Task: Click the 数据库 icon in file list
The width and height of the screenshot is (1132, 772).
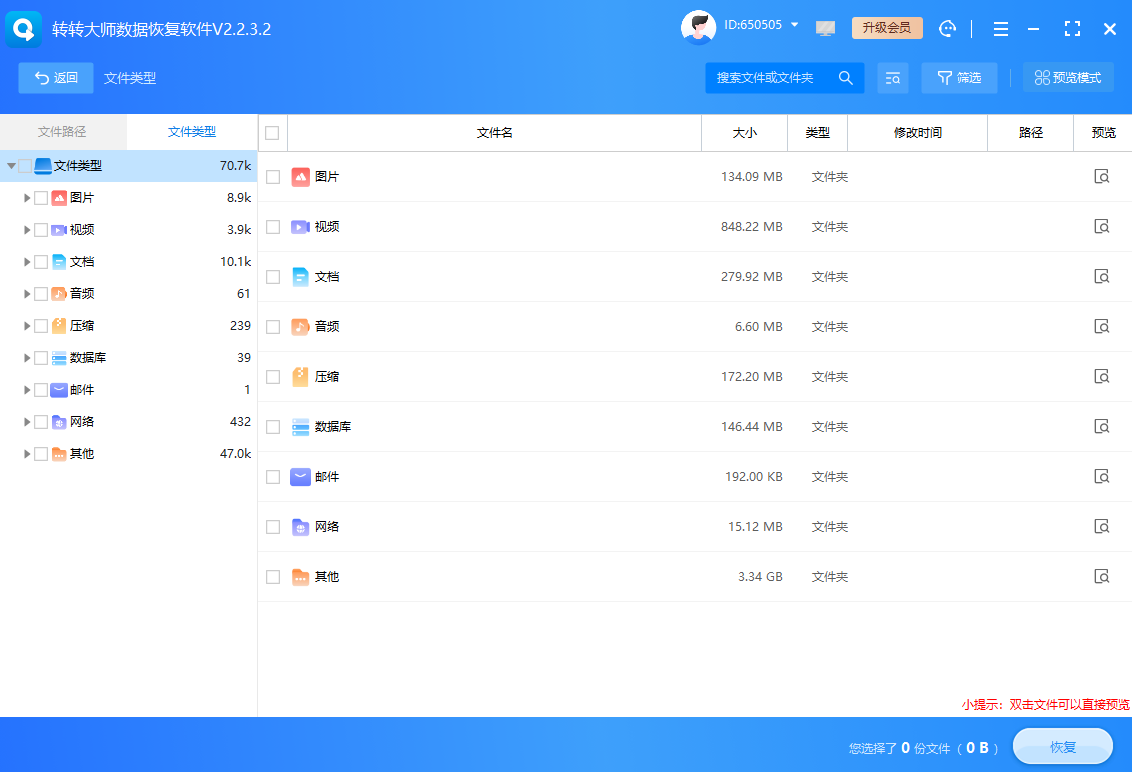Action: 300,427
